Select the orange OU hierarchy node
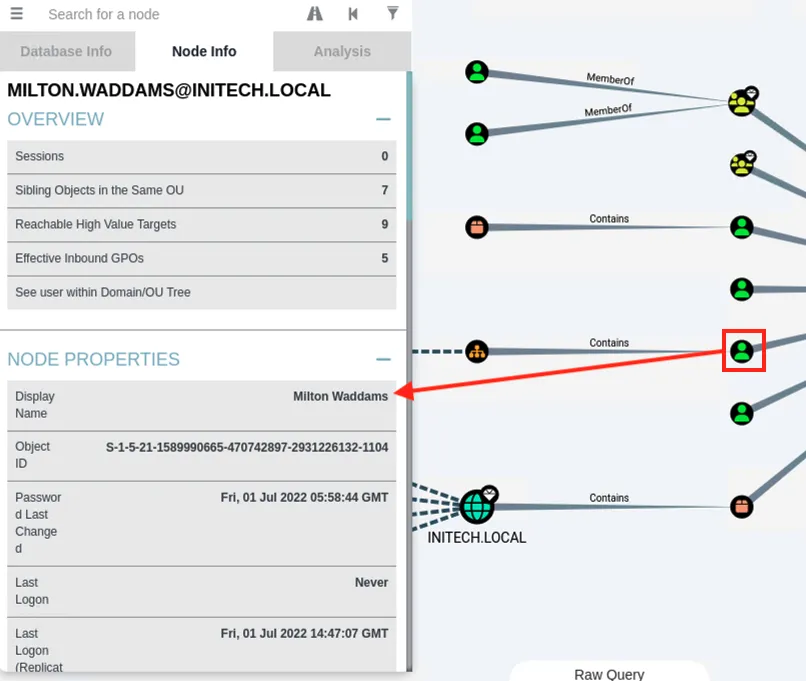Viewport: 806px width, 681px height. (477, 352)
